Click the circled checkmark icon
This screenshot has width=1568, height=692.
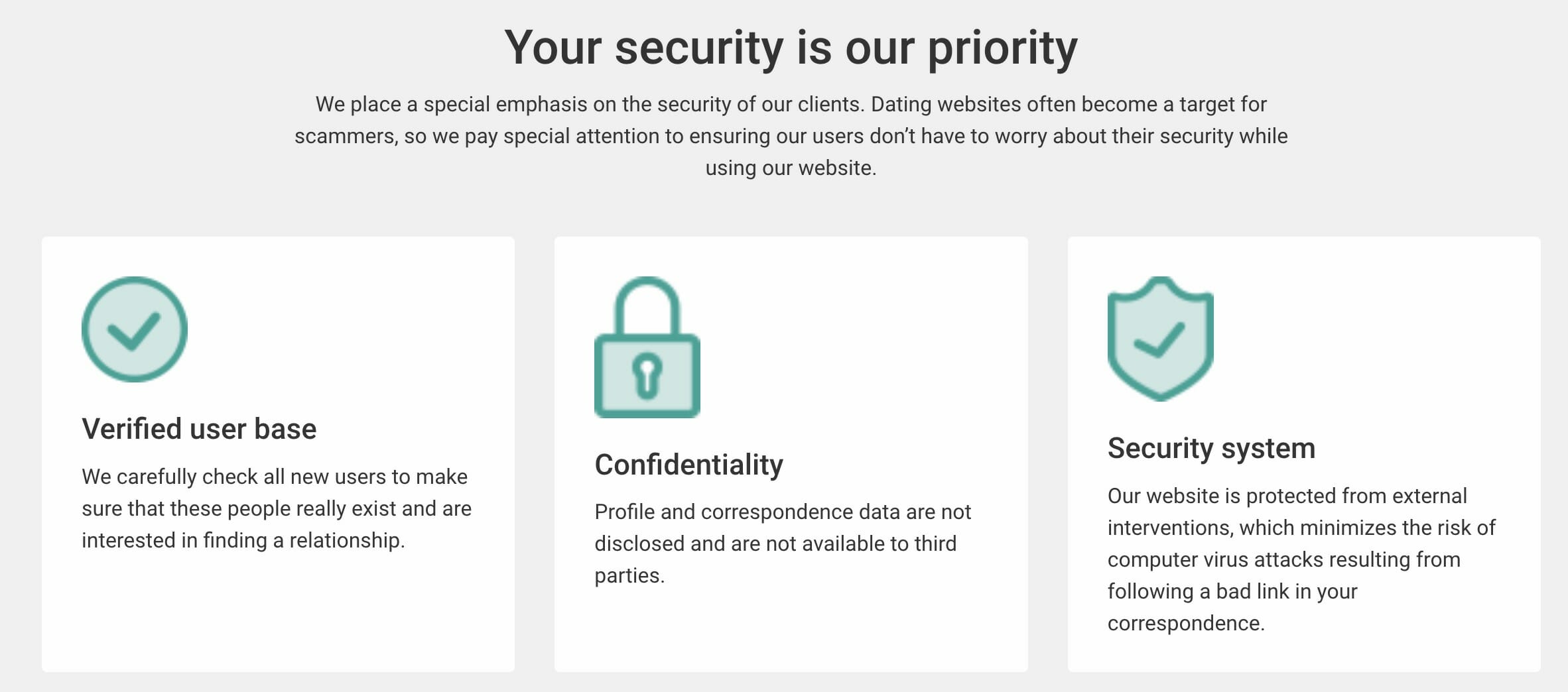(135, 329)
